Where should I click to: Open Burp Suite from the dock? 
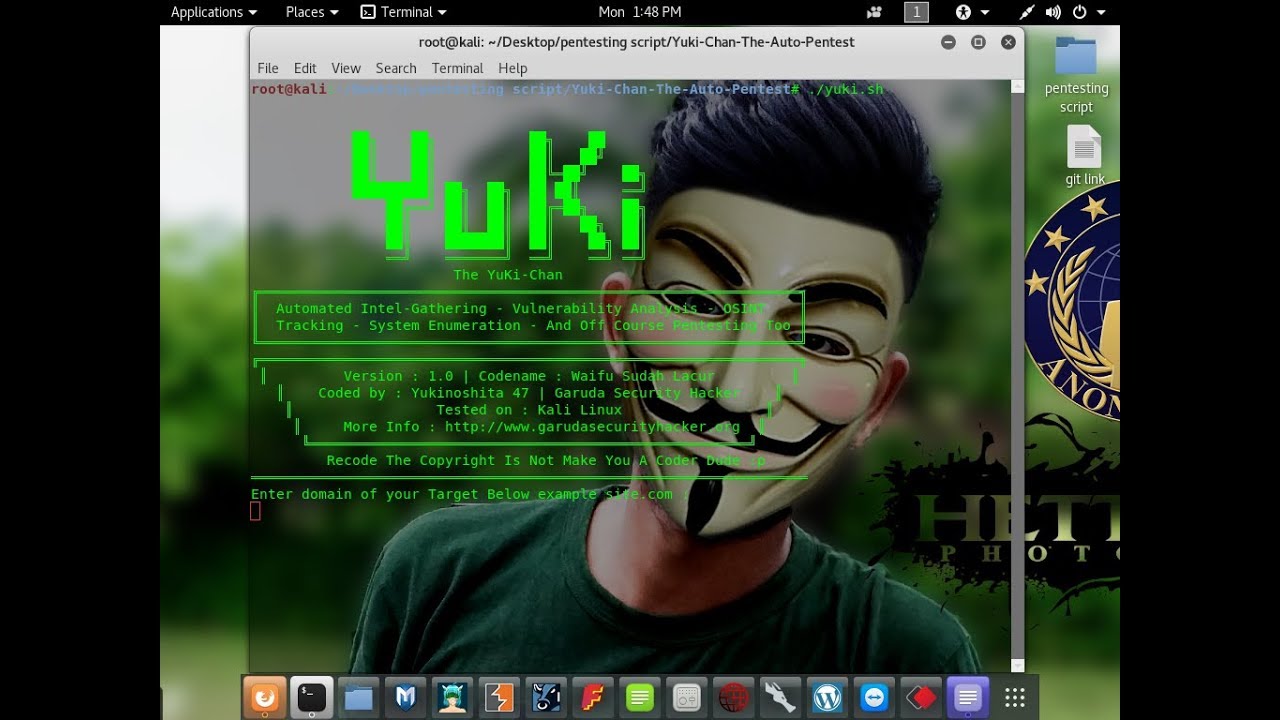[x=499, y=697]
